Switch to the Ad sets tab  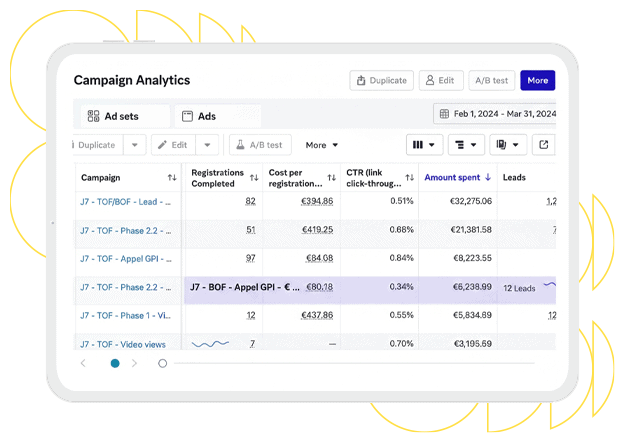coord(113,116)
